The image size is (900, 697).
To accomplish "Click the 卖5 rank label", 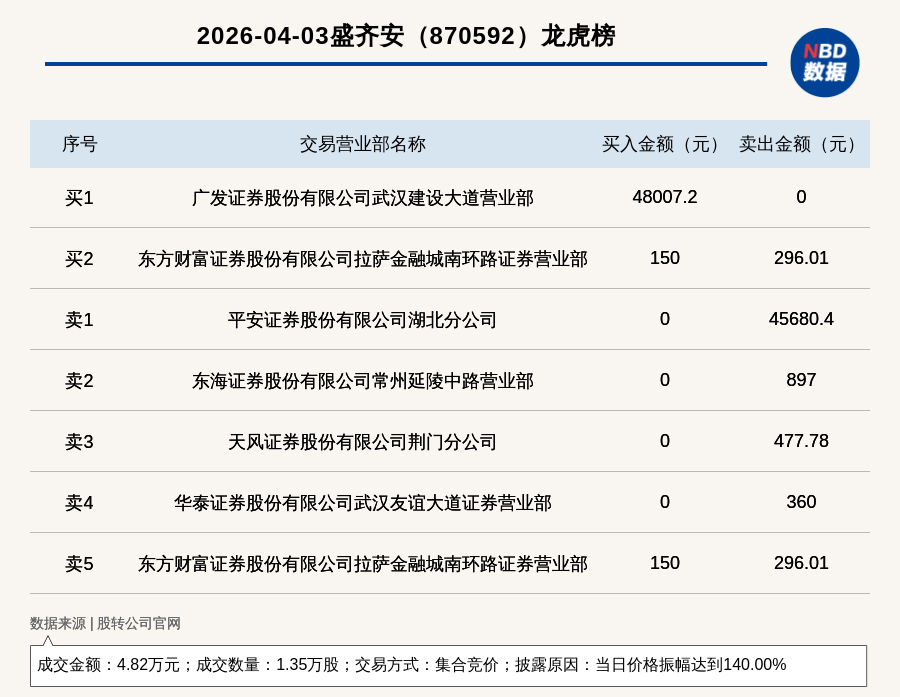I will click(80, 564).
